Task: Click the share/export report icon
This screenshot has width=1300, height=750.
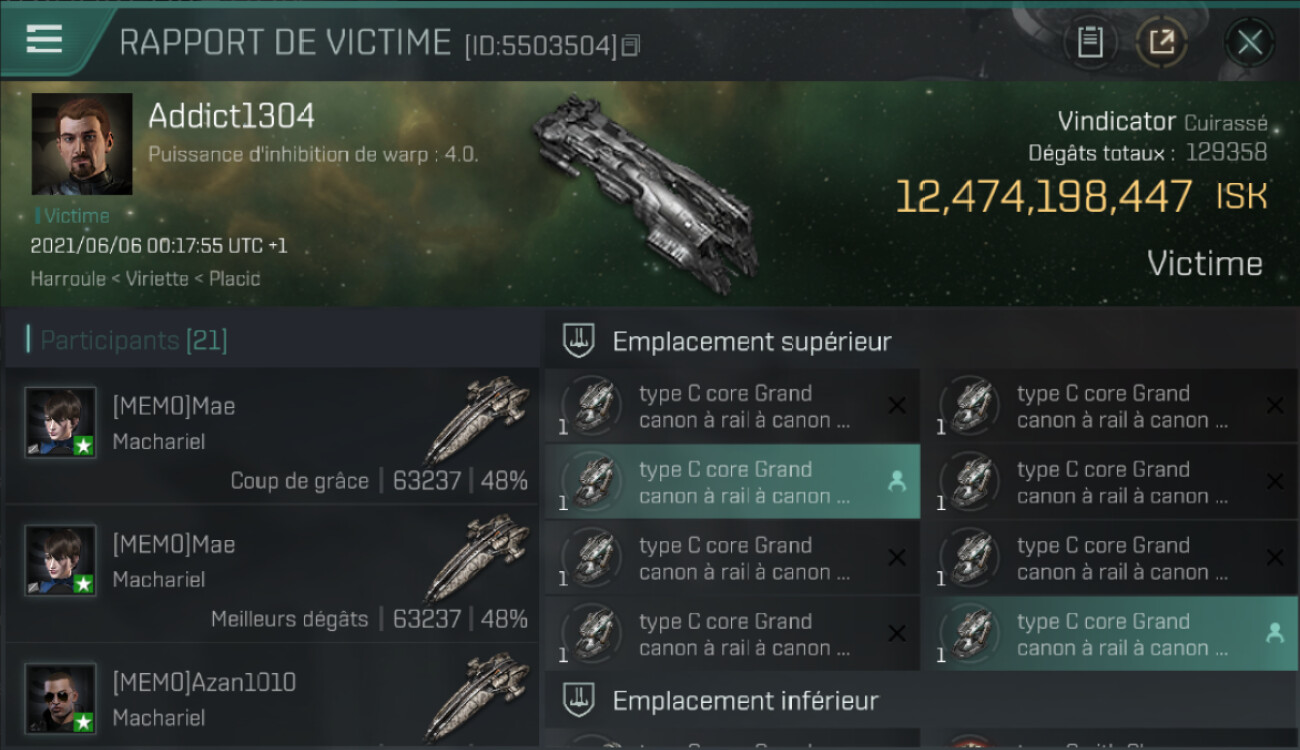Action: [x=1162, y=42]
